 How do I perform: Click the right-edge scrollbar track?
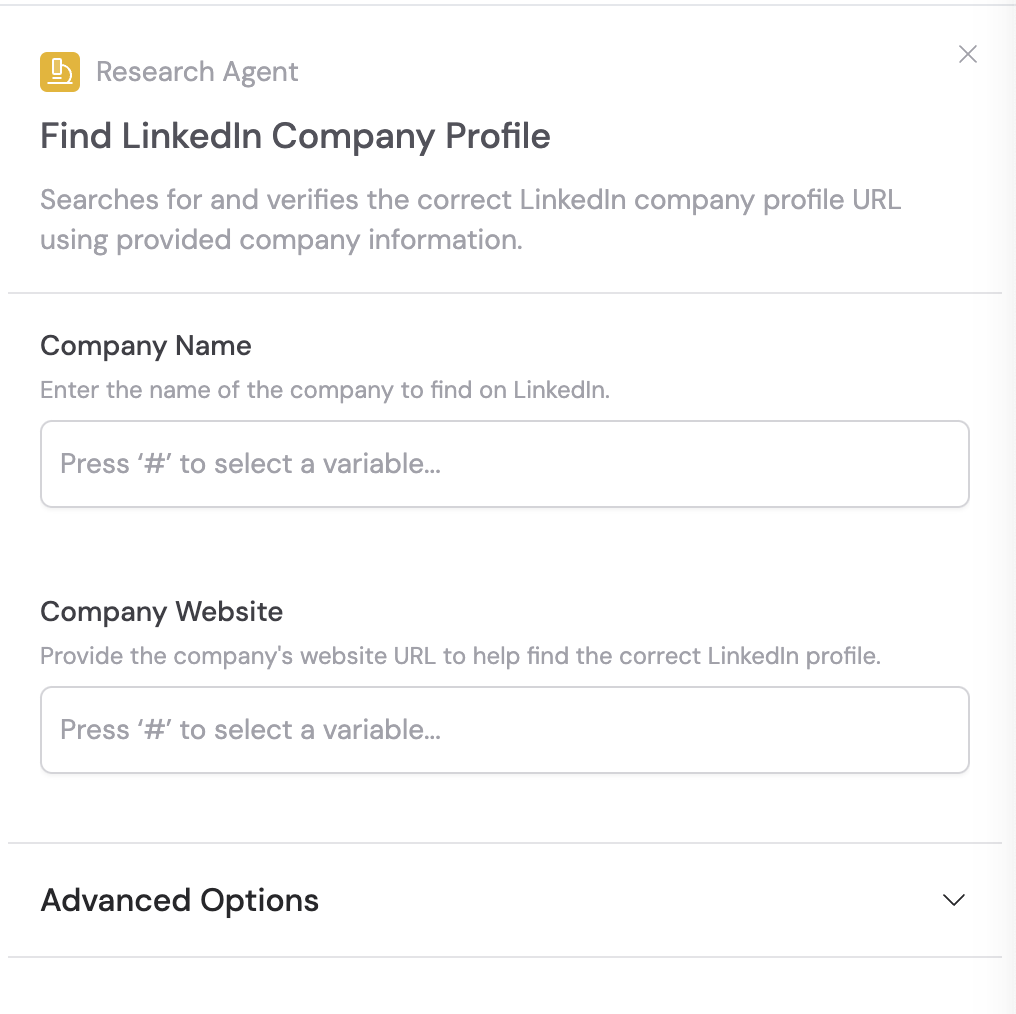point(1010,500)
